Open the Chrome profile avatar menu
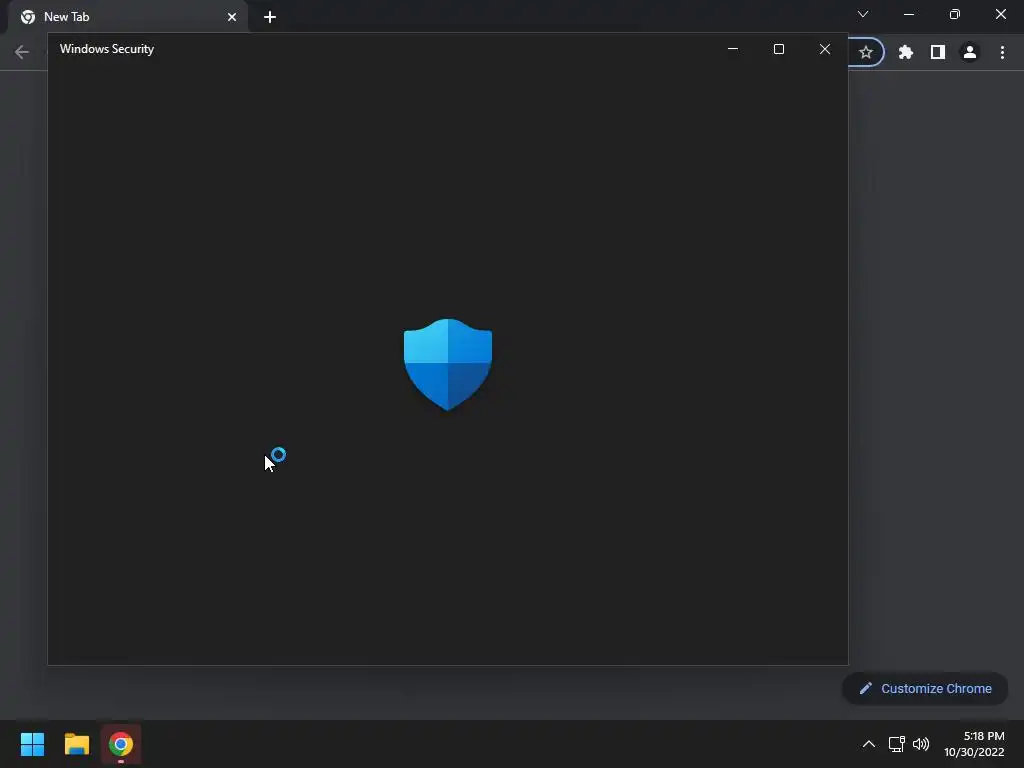The image size is (1024, 768). (970, 52)
